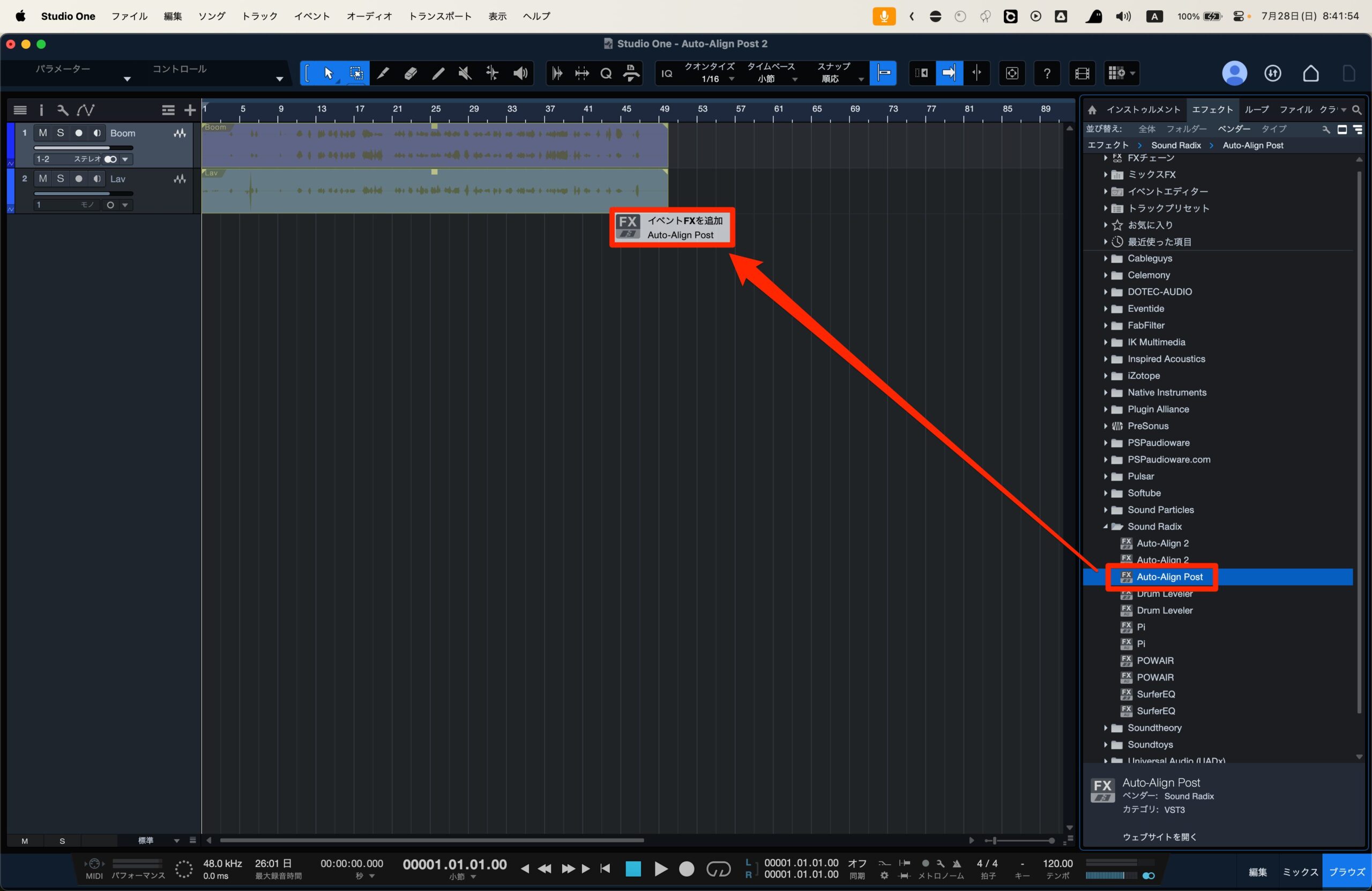Select the Eraser tool in toolbar
The width and height of the screenshot is (1372, 891).
coord(411,73)
